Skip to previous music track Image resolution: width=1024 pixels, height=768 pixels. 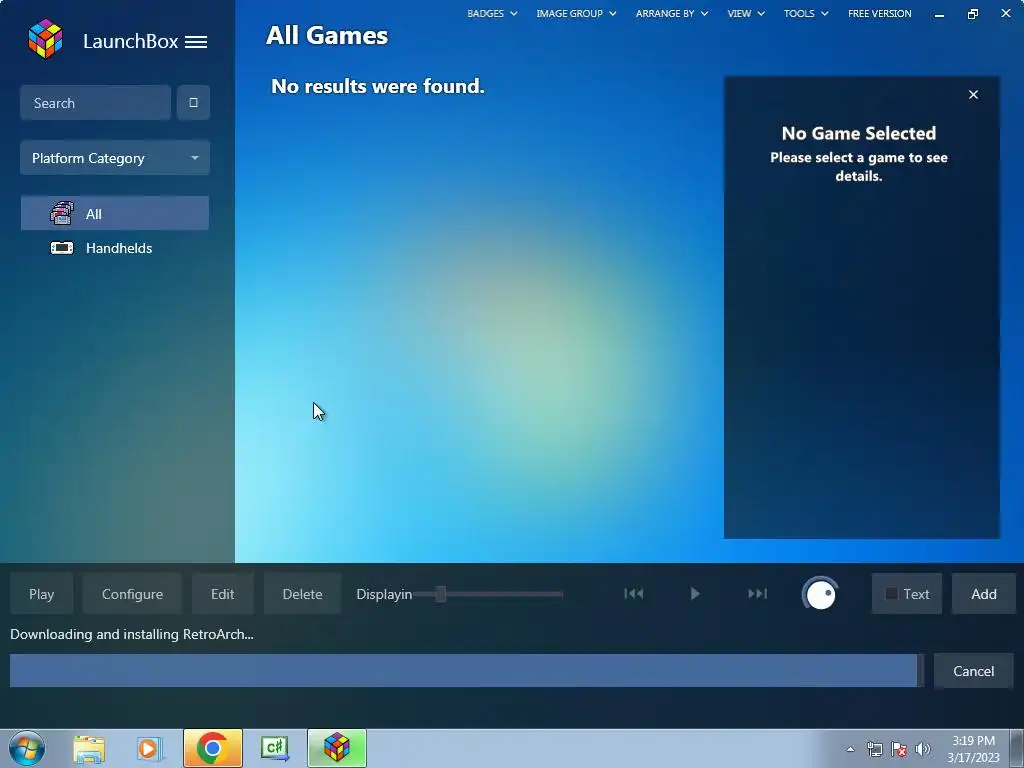point(633,594)
